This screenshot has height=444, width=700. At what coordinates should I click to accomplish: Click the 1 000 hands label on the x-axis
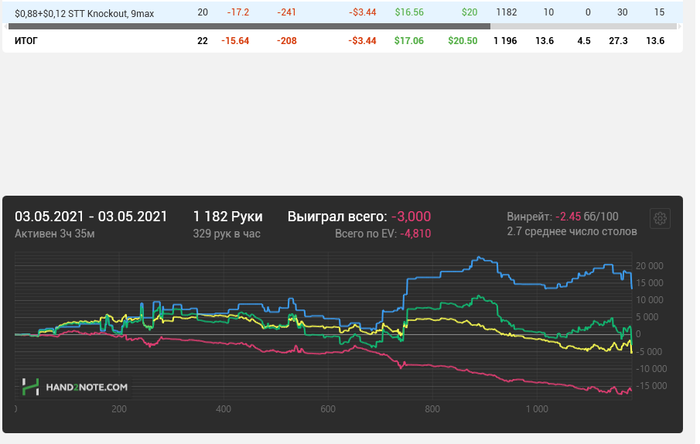(x=537, y=409)
